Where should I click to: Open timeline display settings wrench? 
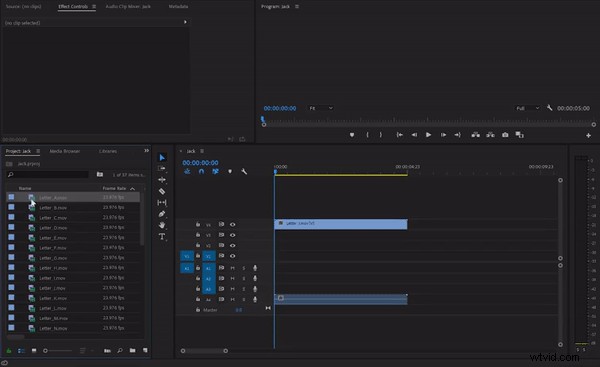(x=244, y=171)
